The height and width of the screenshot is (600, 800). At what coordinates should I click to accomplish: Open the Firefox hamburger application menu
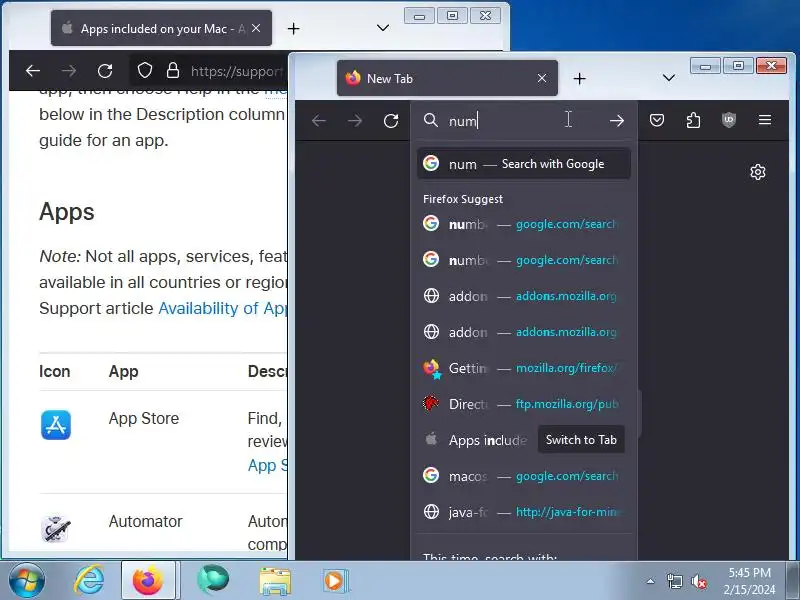(x=764, y=120)
